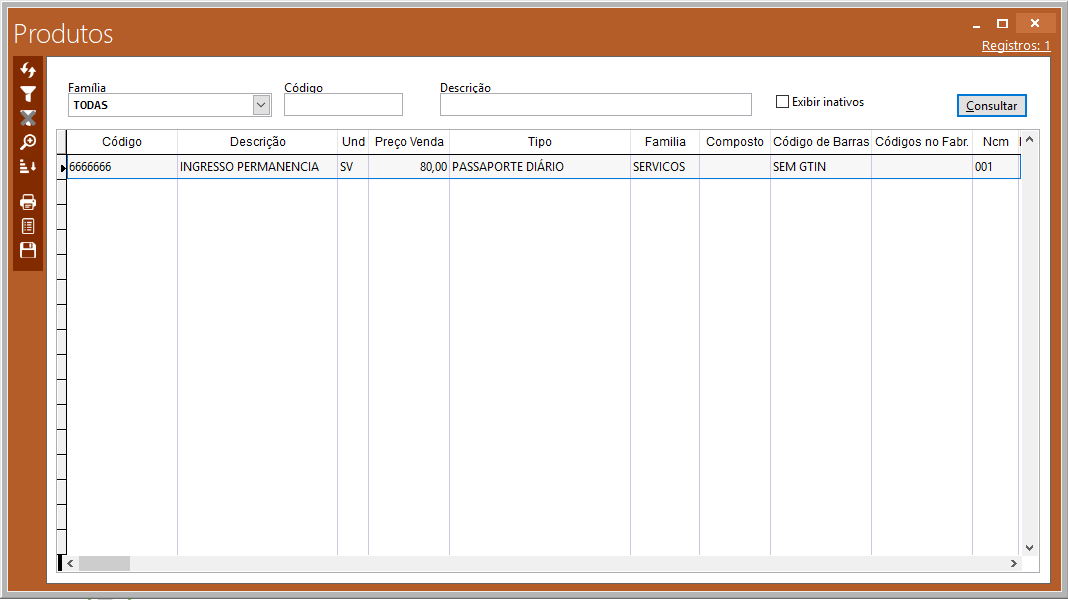
Task: Click the Descrição search field
Action: 595,105
